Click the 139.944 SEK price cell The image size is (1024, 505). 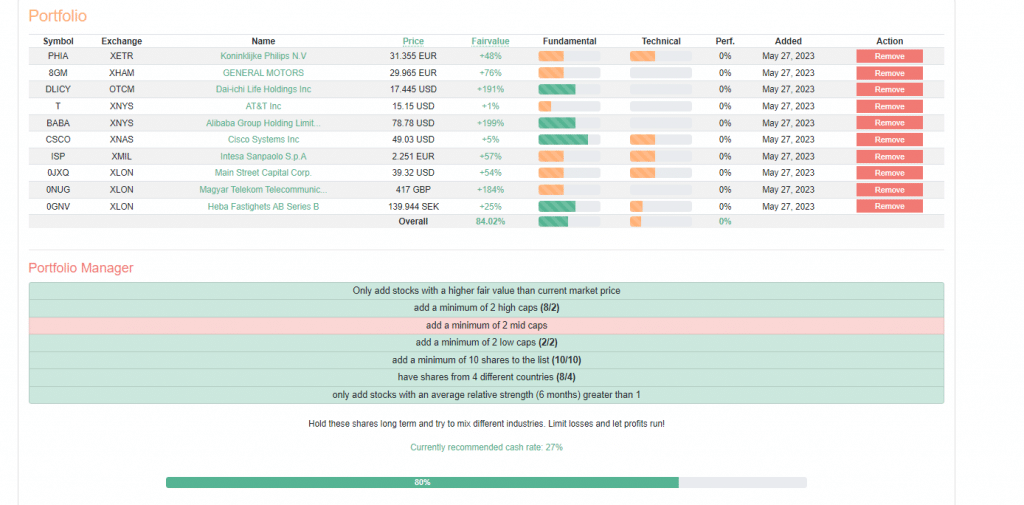point(413,206)
